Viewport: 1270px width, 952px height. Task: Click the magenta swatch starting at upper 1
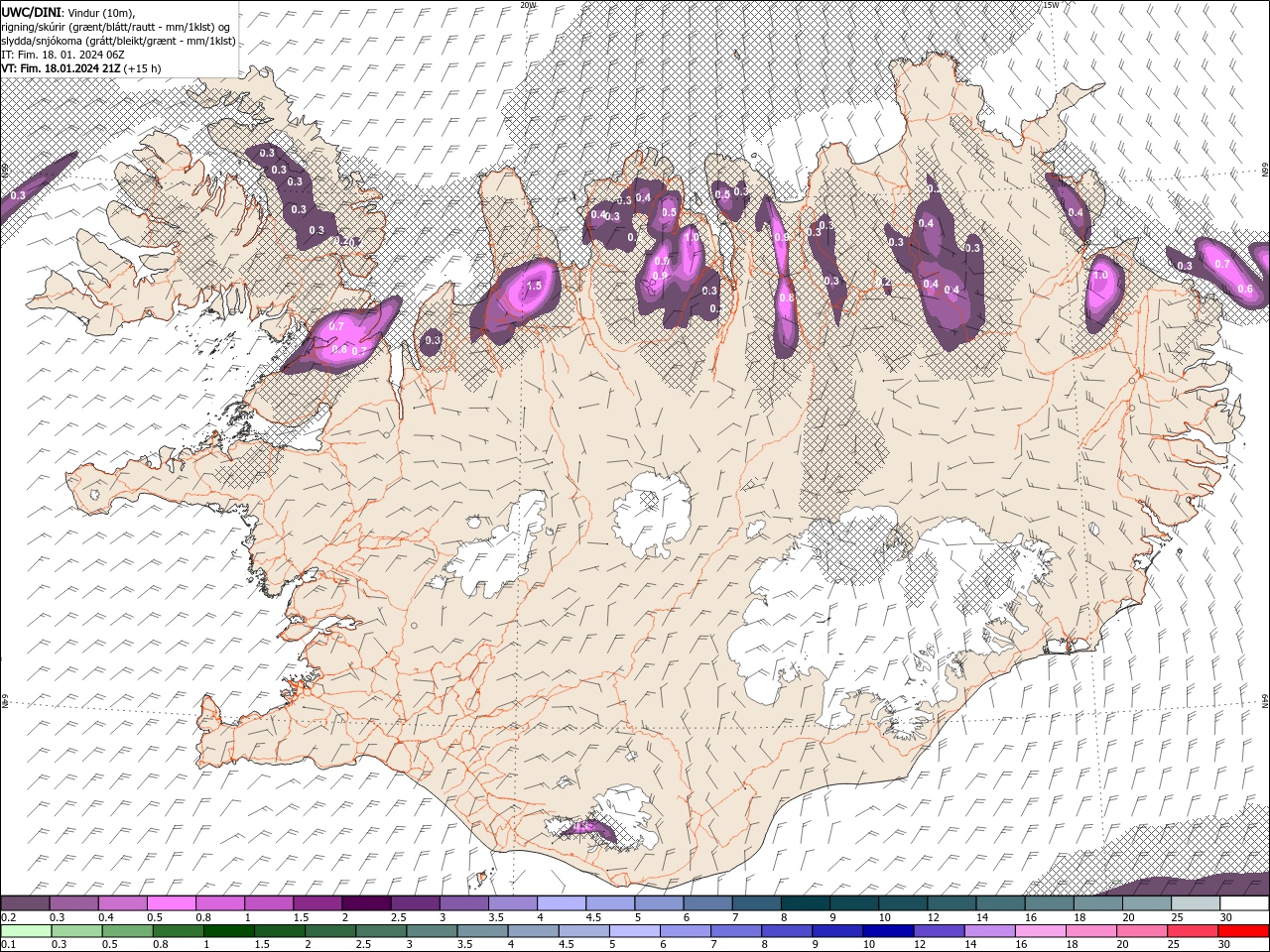coord(269,903)
